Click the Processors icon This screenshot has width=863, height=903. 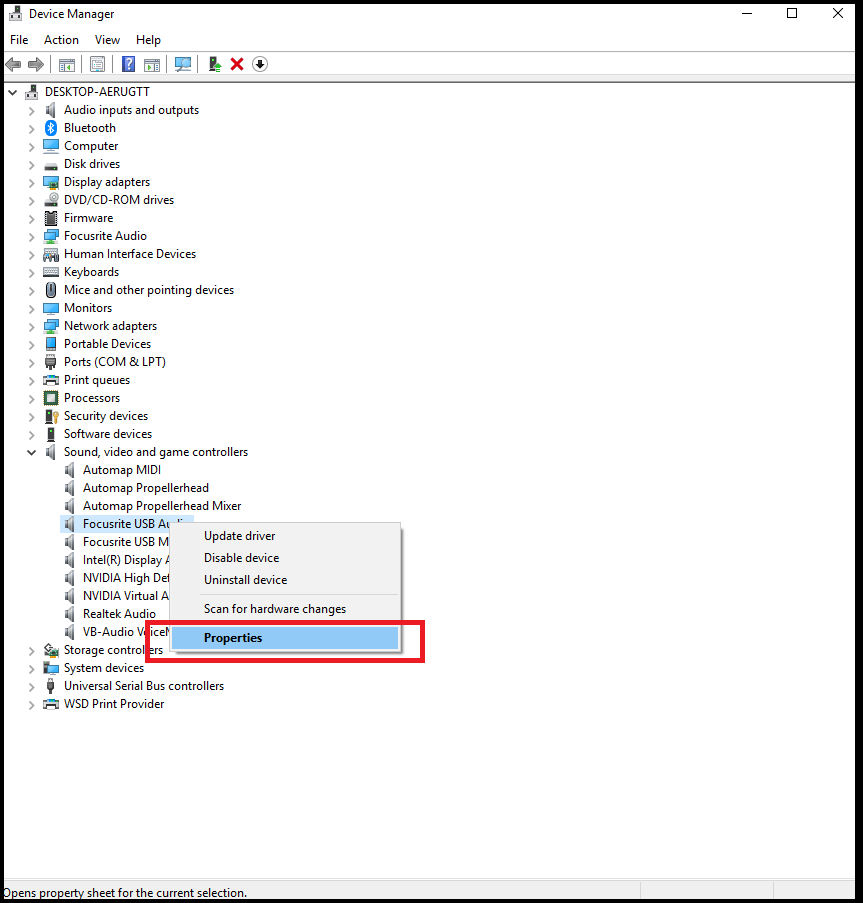click(51, 398)
